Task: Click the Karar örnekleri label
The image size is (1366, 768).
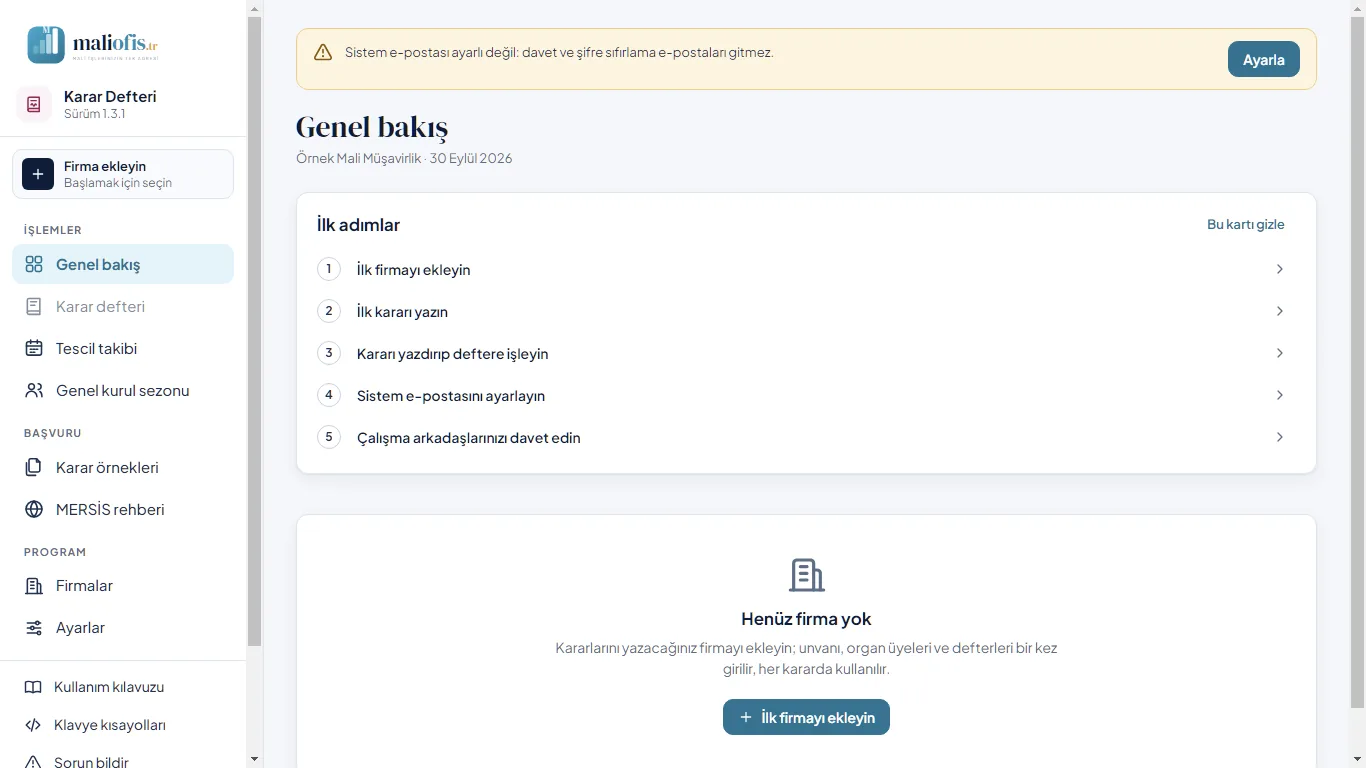Action: pos(107,467)
